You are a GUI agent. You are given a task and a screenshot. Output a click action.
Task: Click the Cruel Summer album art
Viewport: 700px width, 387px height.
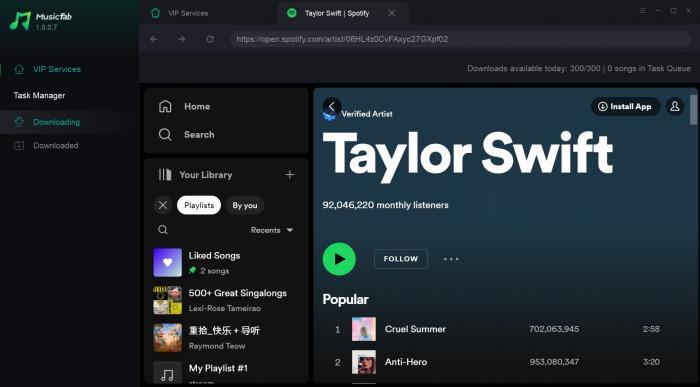pyautogui.click(x=364, y=329)
